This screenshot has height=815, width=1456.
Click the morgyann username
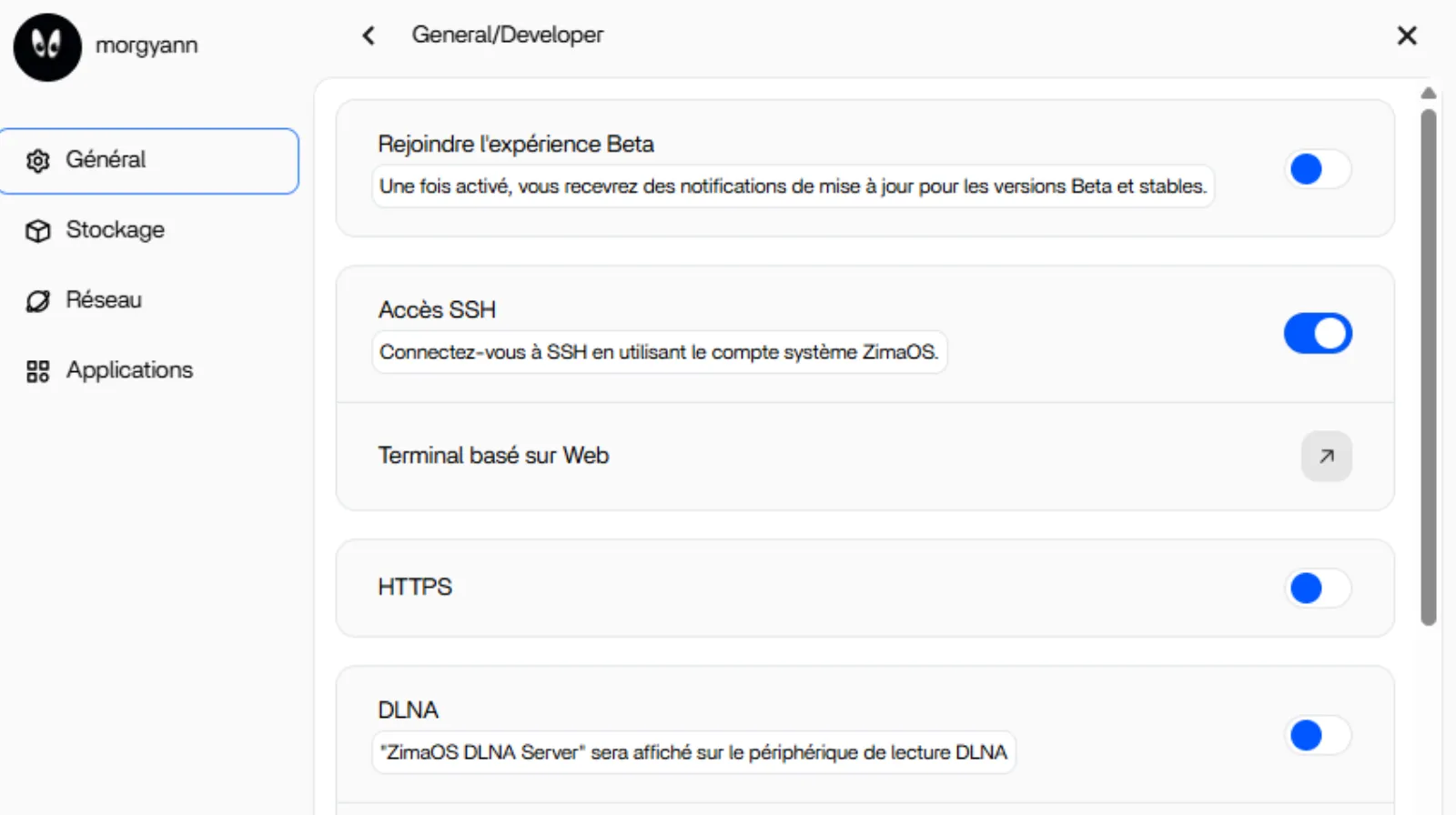click(x=147, y=45)
